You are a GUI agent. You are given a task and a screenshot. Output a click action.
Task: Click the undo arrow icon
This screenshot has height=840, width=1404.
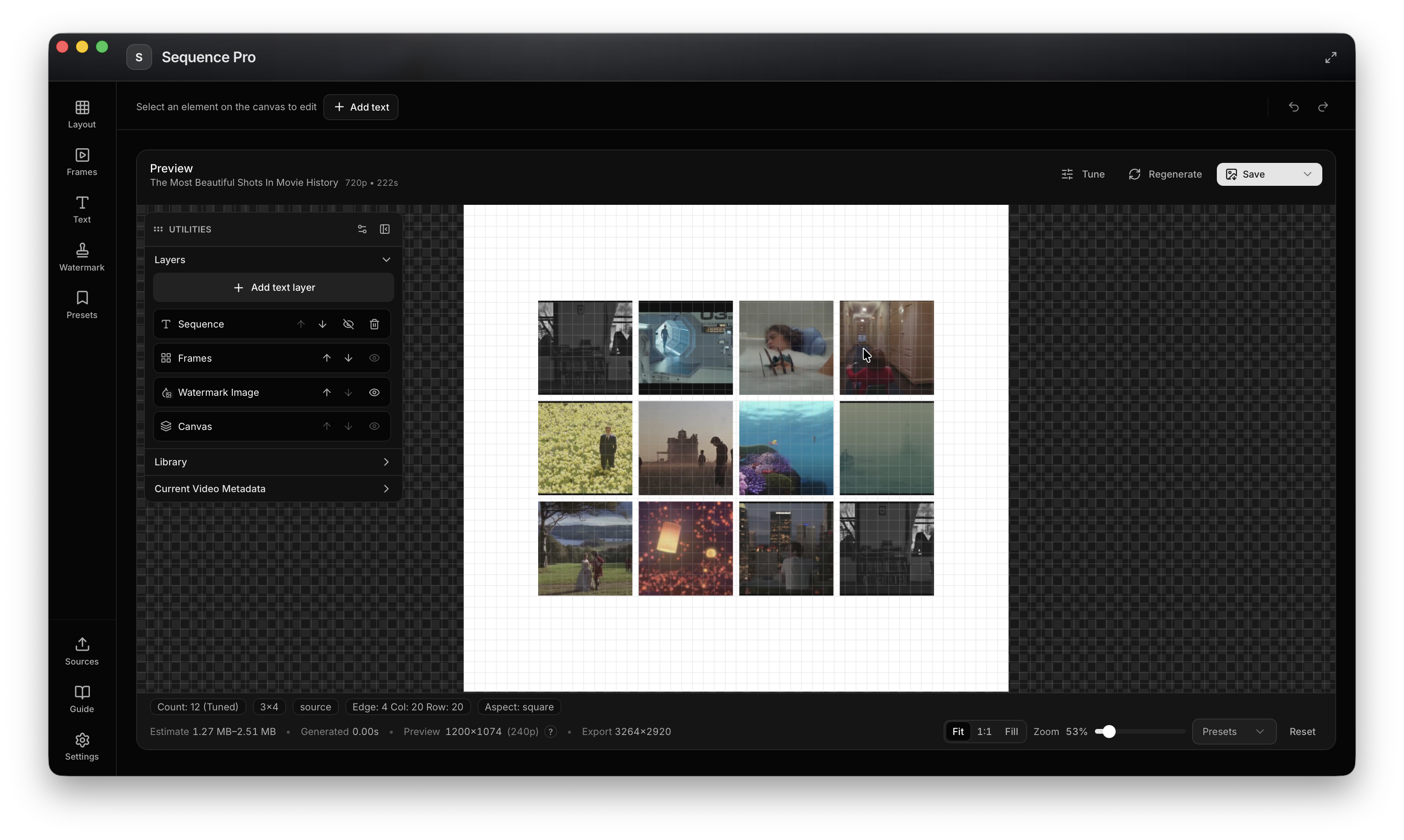pyautogui.click(x=1293, y=107)
